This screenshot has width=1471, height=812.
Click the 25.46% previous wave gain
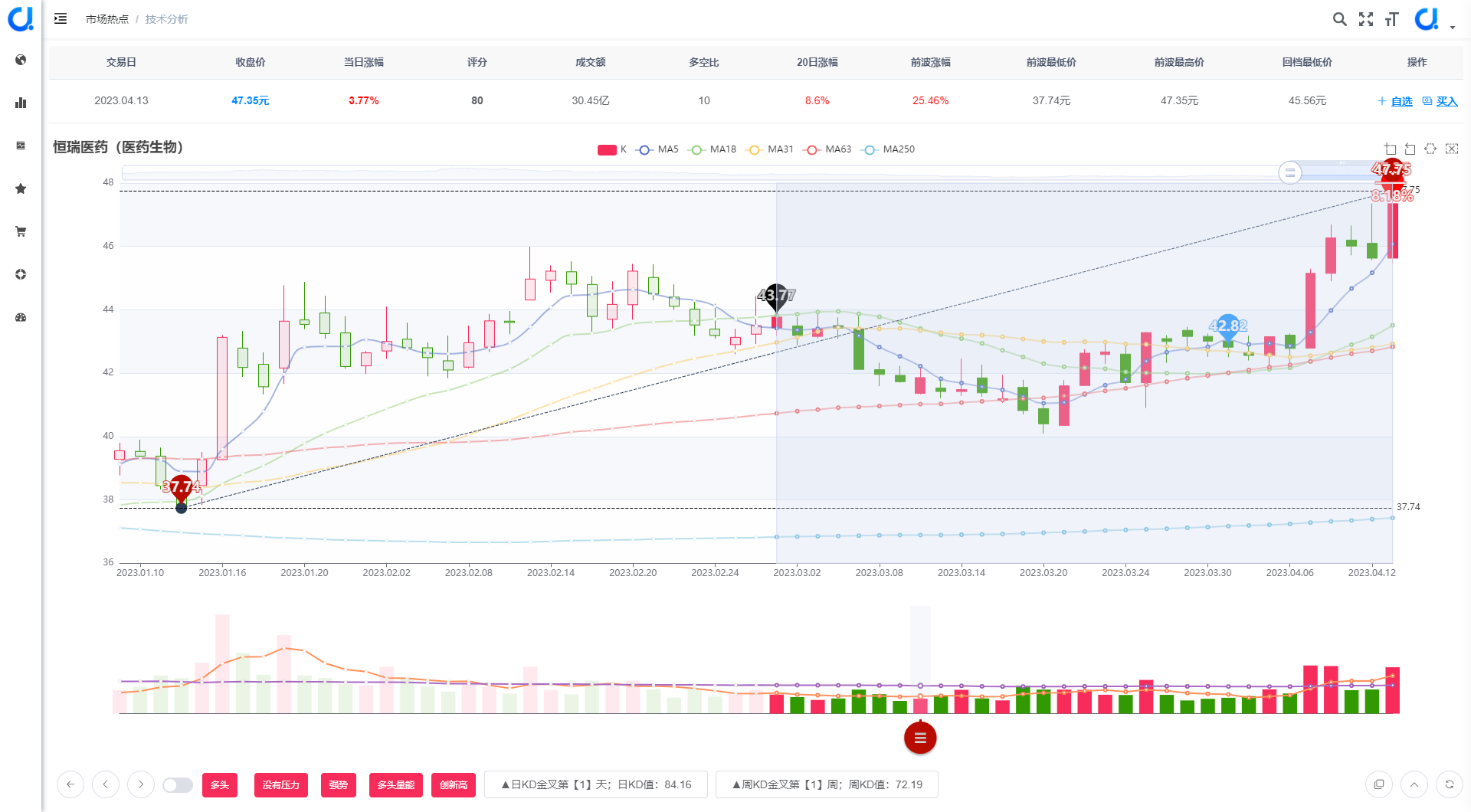coord(931,100)
